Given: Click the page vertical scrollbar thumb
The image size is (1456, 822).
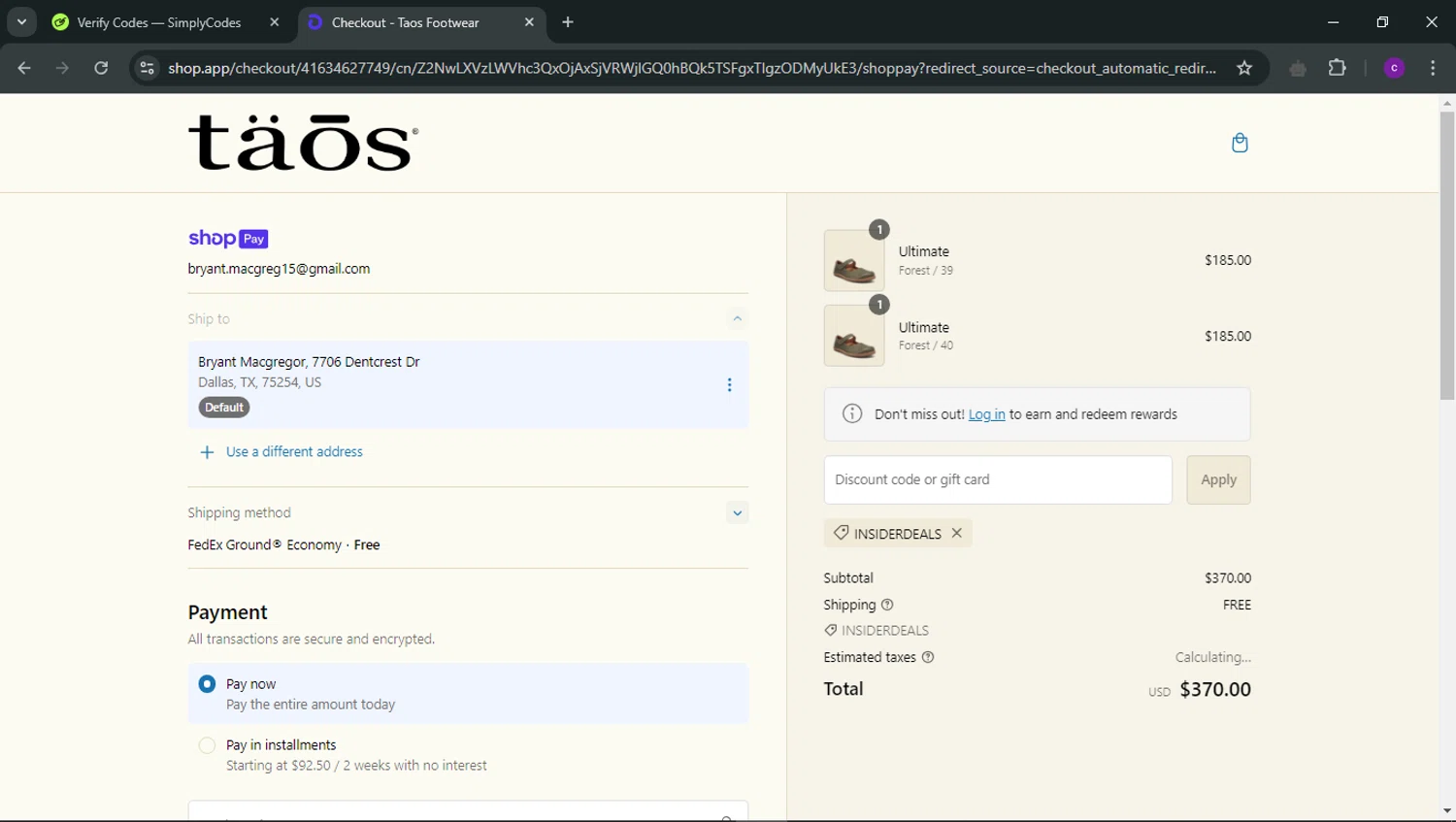Looking at the screenshot, I should click(x=1447, y=254).
